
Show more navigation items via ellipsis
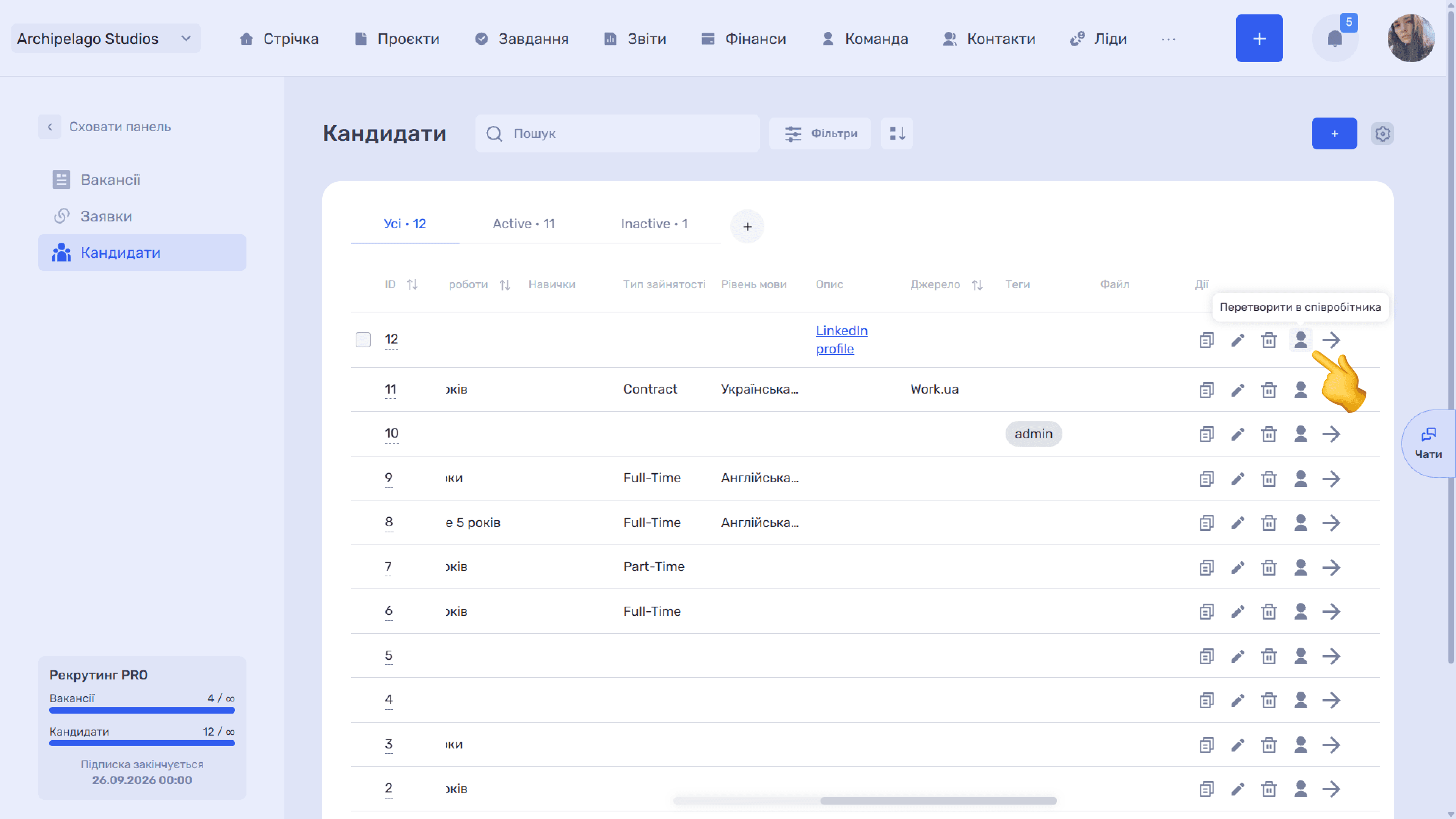[x=1168, y=39]
